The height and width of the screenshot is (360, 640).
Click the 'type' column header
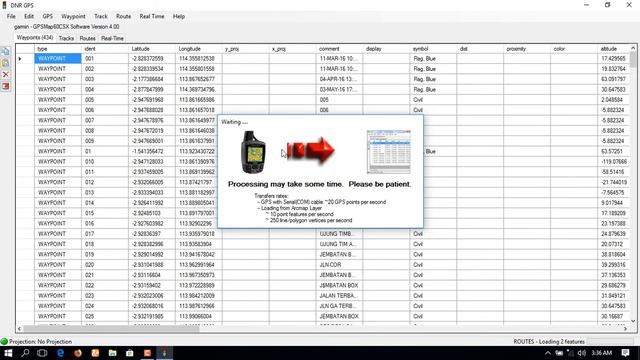(x=58, y=49)
